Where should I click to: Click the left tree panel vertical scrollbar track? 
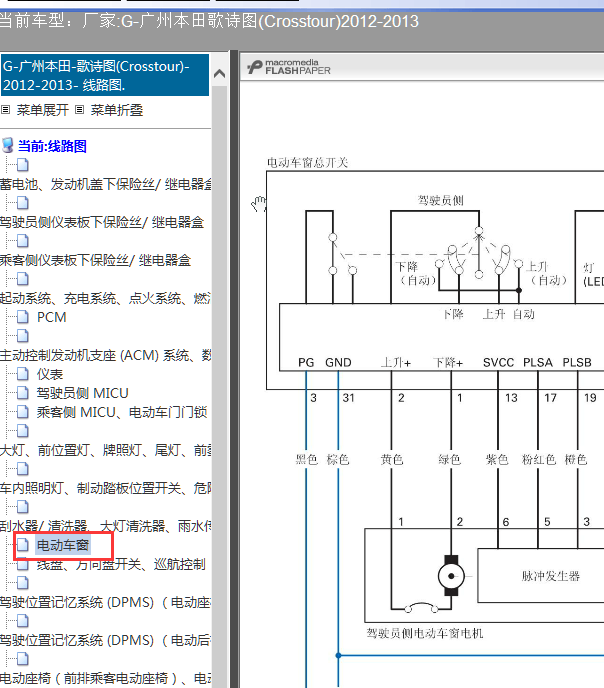click(219, 386)
